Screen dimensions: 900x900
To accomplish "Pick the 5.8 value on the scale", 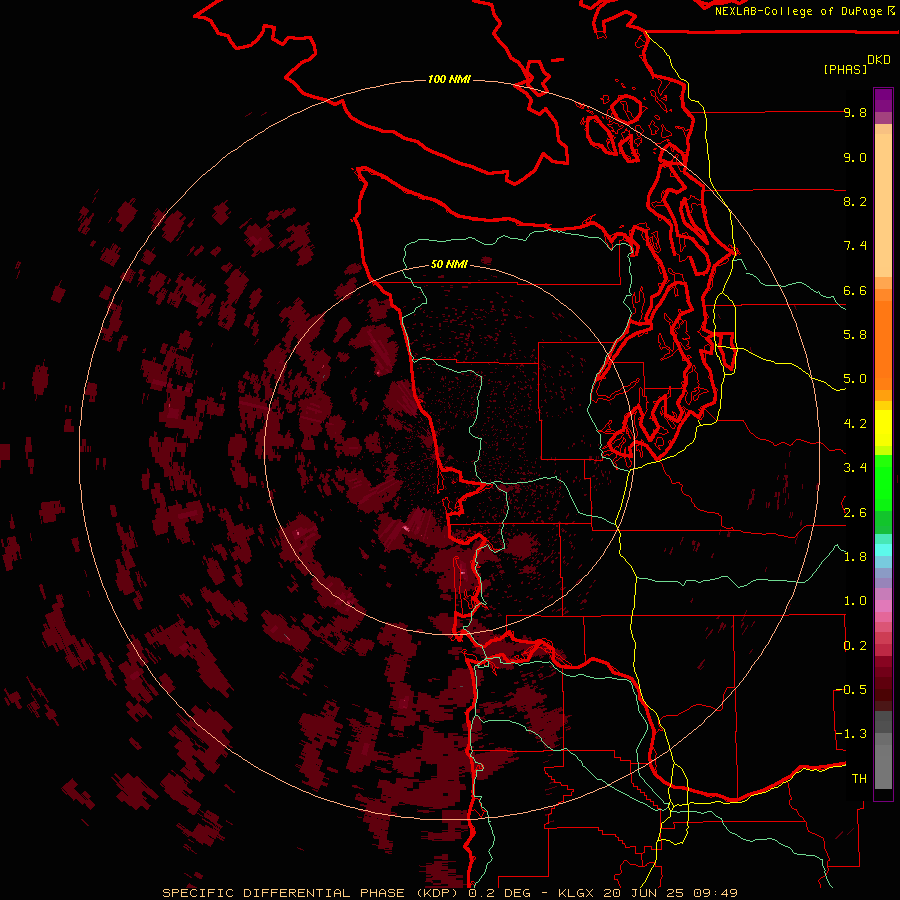I will click(x=855, y=335).
